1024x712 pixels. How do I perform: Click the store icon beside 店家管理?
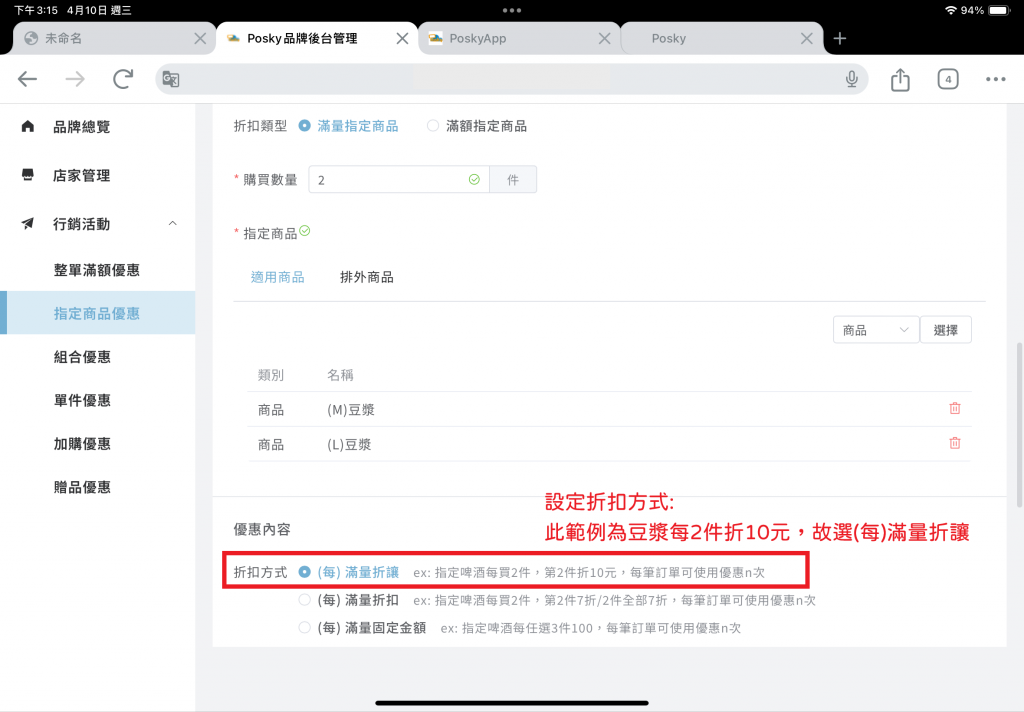pyautogui.click(x=27, y=174)
